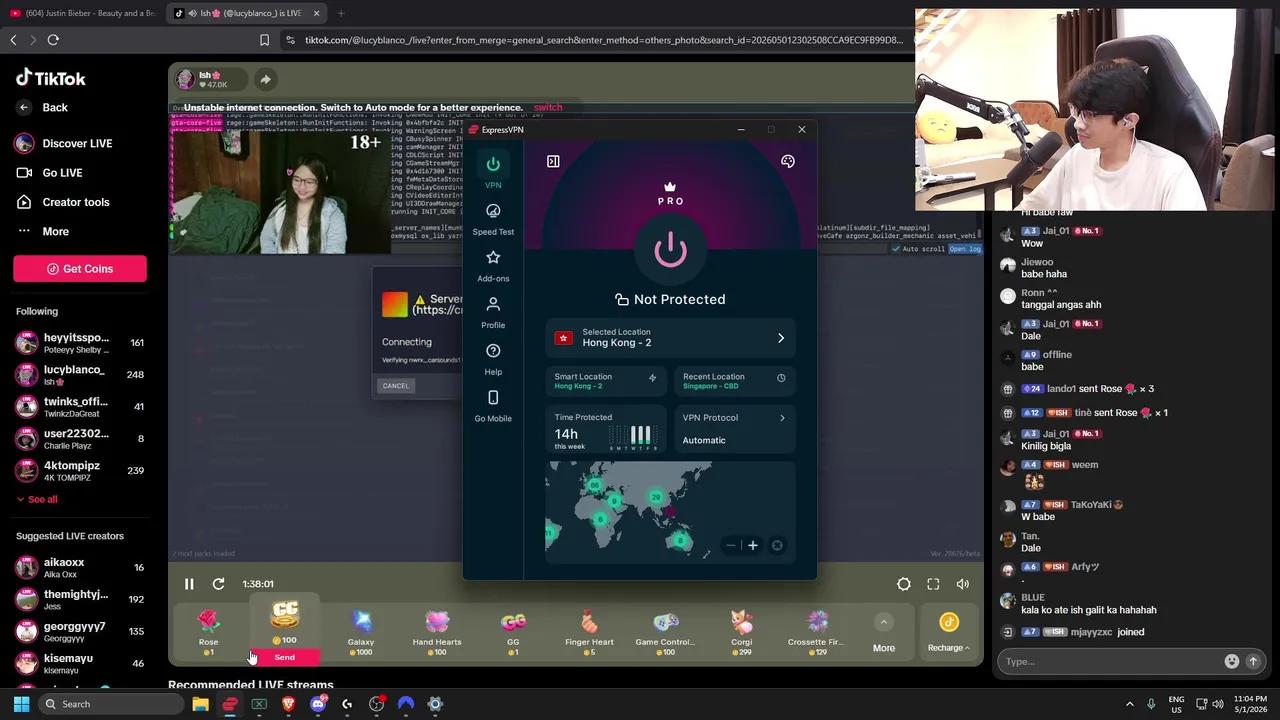This screenshot has width=1280, height=720.
Task: Open Recharge coins menu
Action: click(x=949, y=632)
